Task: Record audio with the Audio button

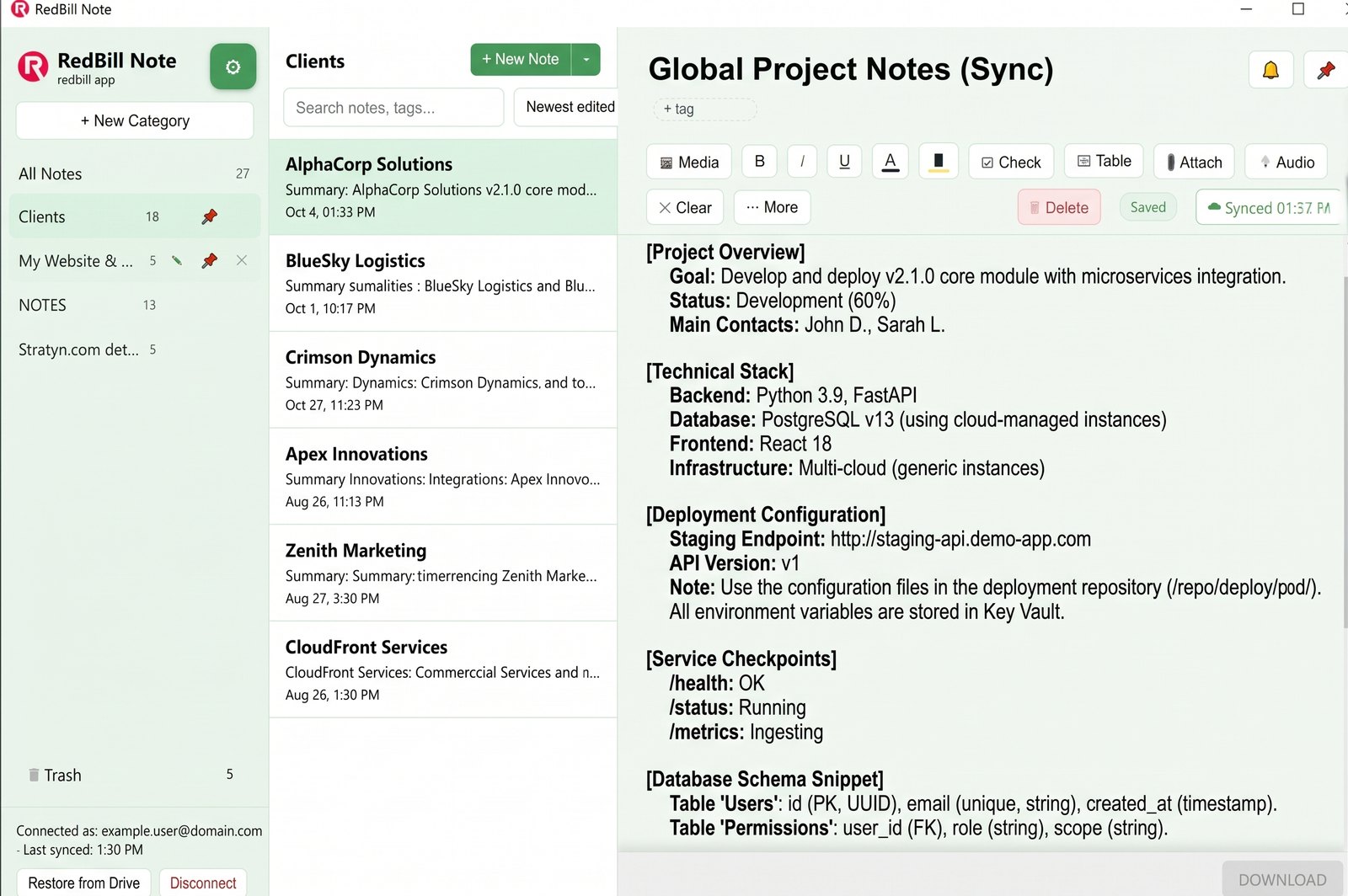Action: (1286, 162)
